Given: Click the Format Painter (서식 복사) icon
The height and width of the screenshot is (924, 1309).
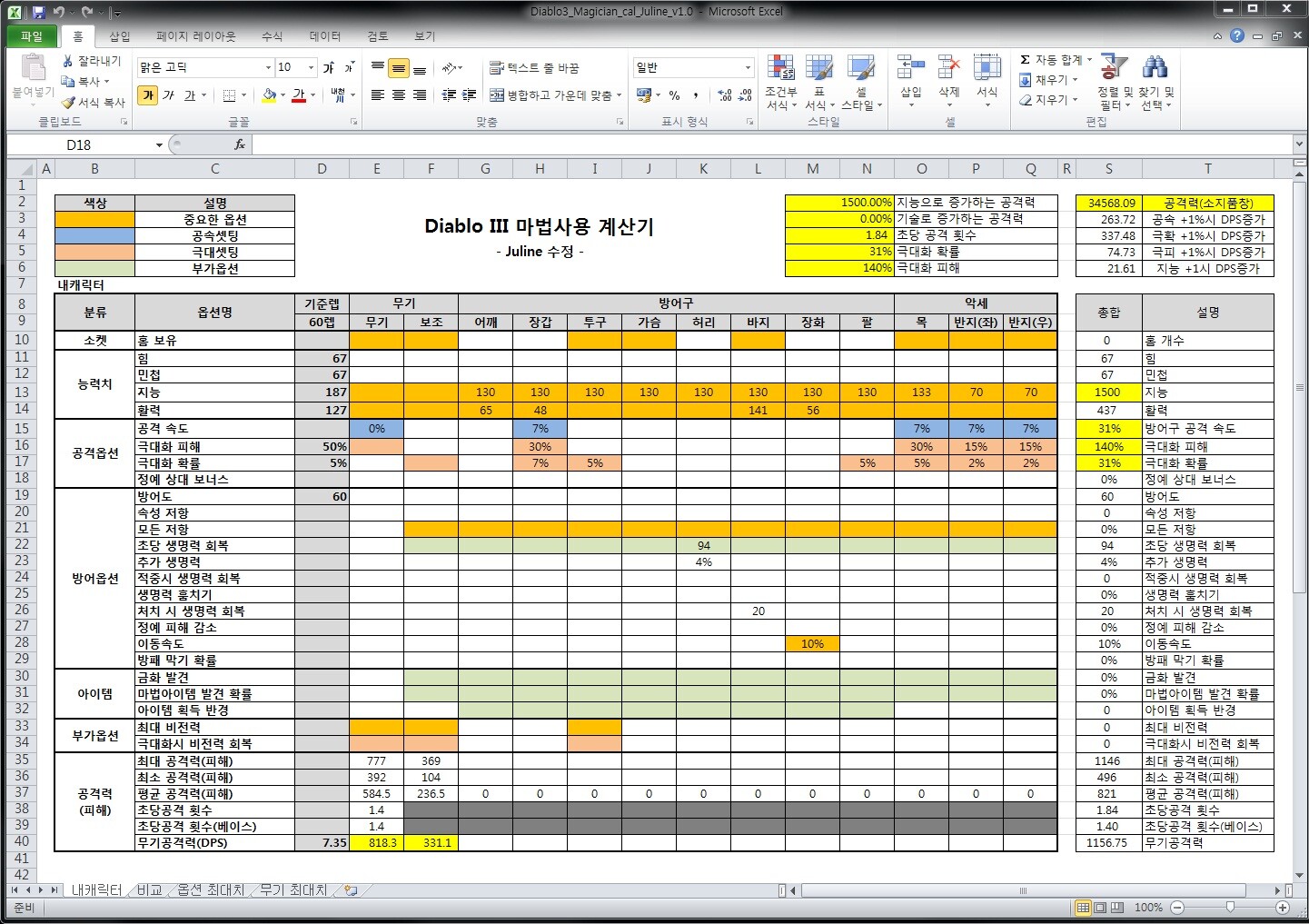Looking at the screenshot, I should [x=68, y=103].
